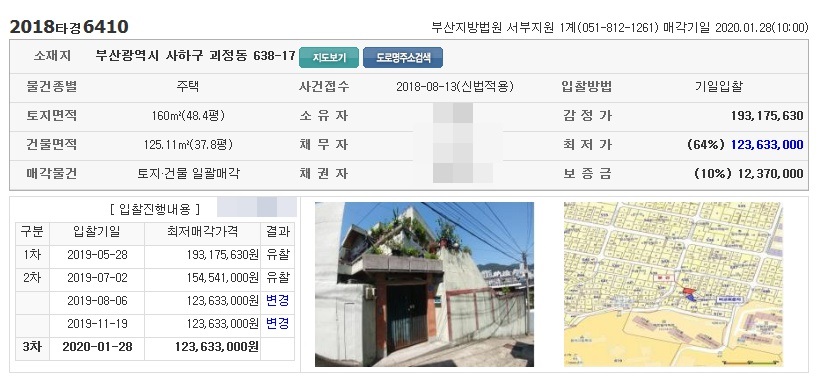Click the 2019-11-19 date cell
Viewport: 819px width, 382px height.
click(x=97, y=323)
